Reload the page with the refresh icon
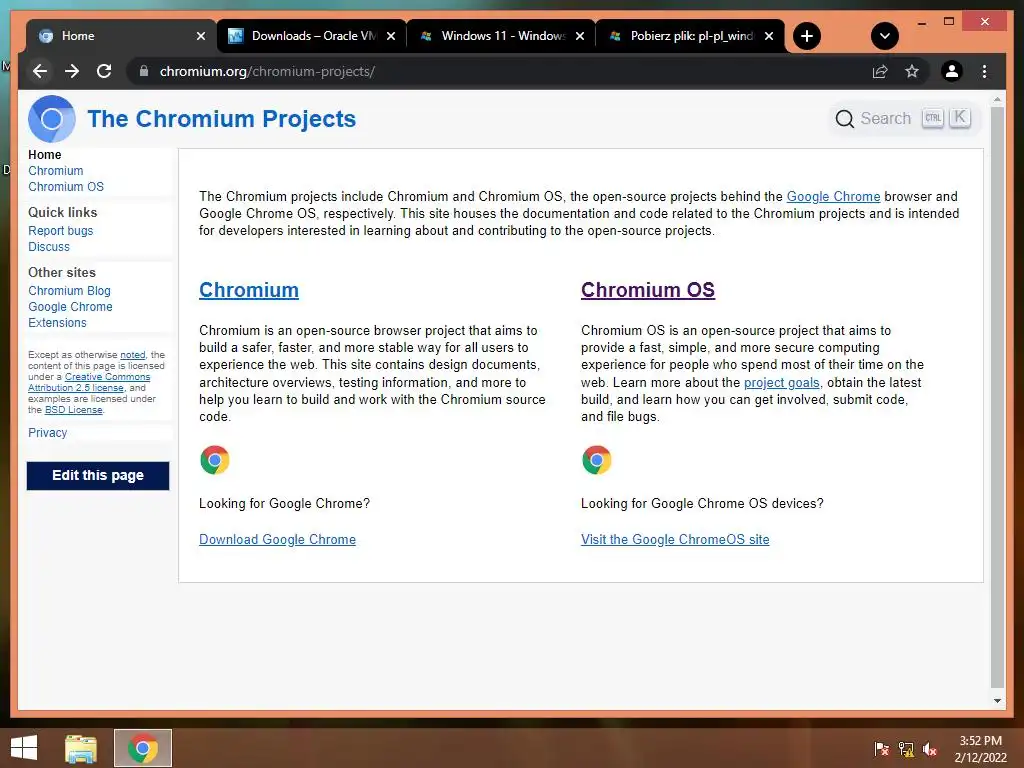The height and width of the screenshot is (768, 1024). point(104,71)
